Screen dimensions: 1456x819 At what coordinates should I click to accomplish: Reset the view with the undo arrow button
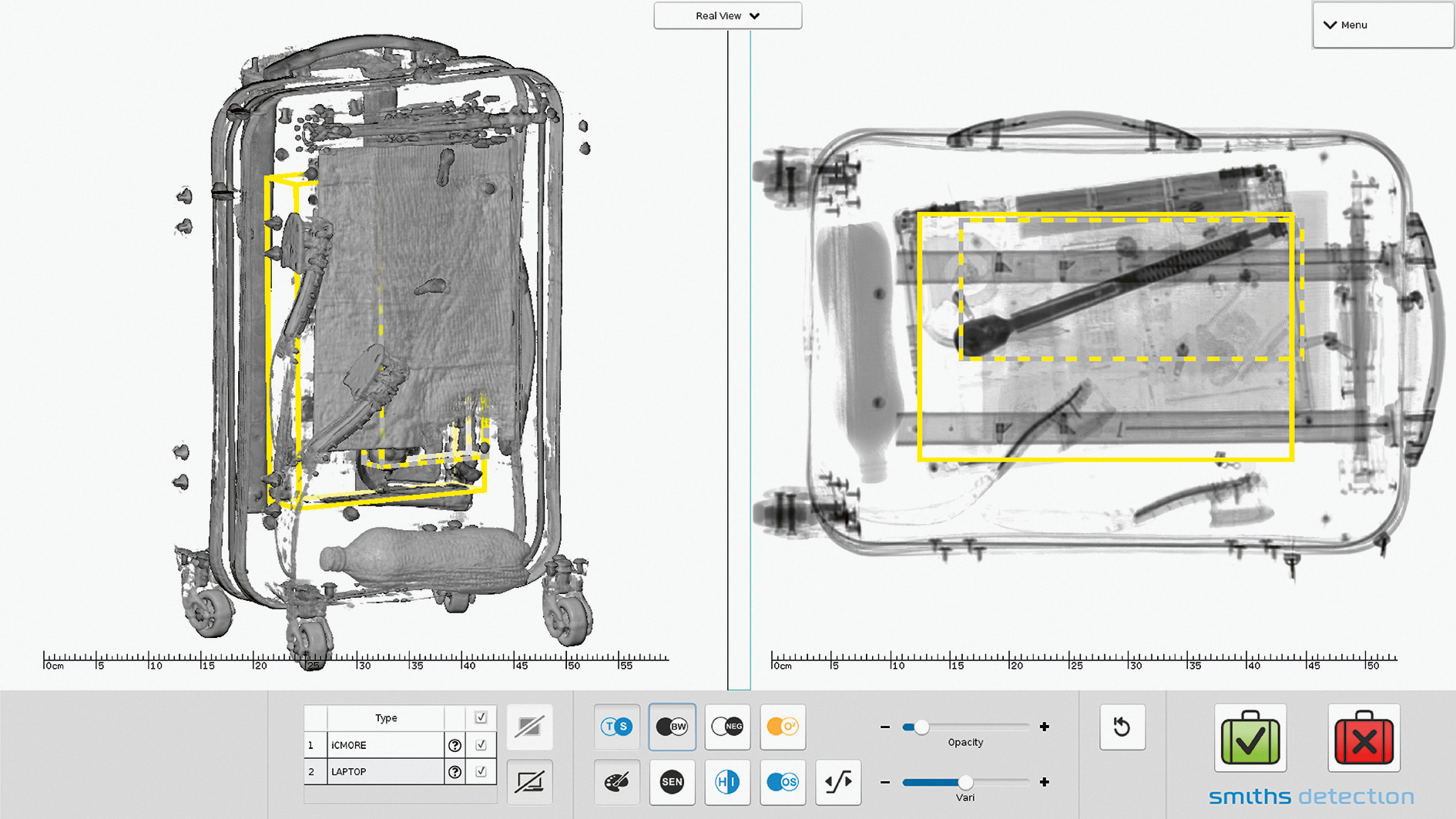click(1122, 727)
